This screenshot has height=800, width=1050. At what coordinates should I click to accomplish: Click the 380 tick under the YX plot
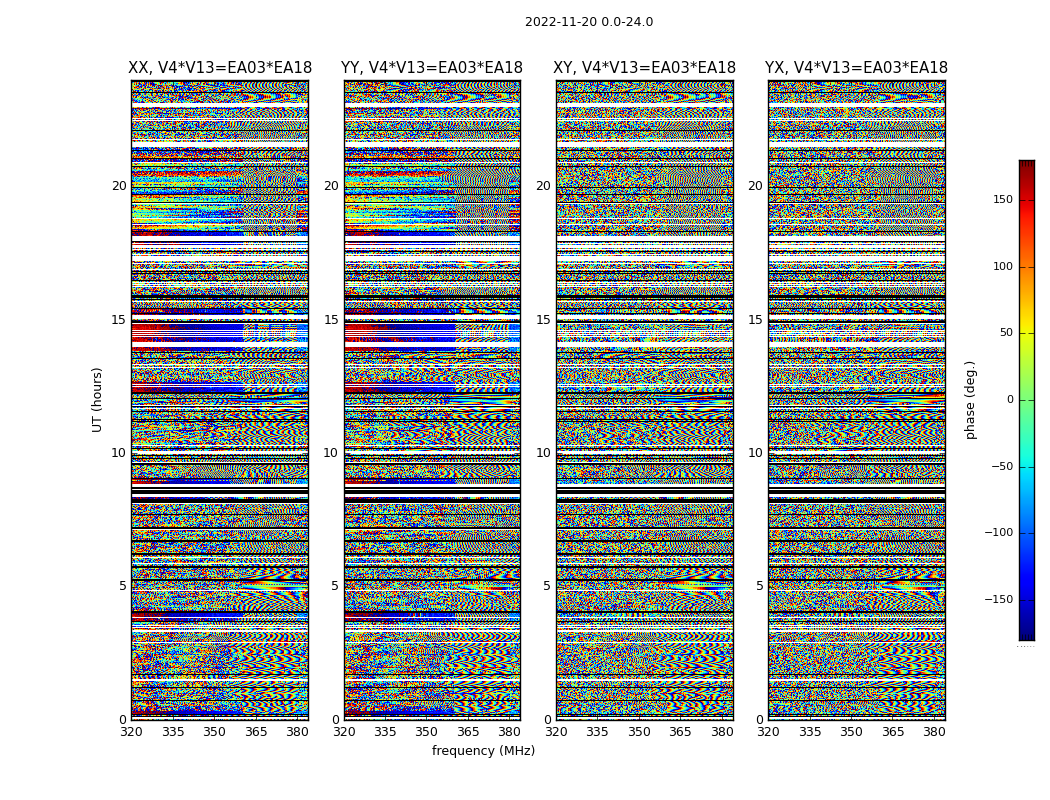pos(934,732)
